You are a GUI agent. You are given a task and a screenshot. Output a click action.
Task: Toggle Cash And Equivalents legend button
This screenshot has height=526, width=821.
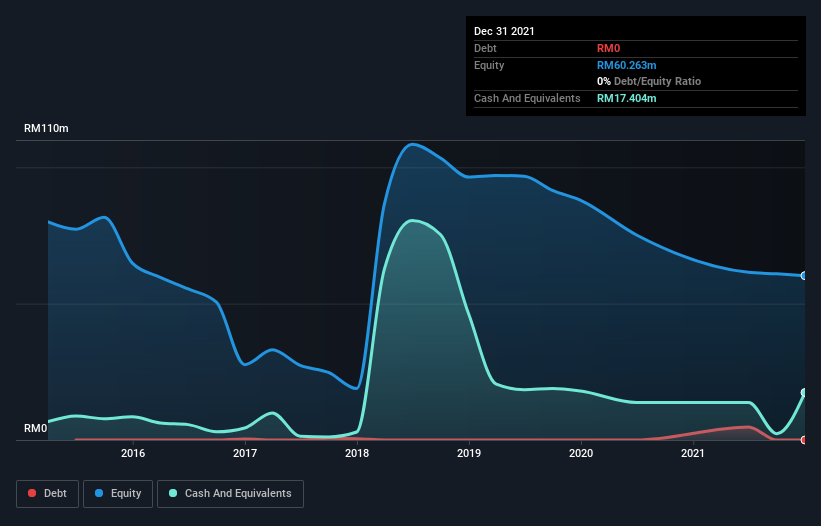pos(230,494)
